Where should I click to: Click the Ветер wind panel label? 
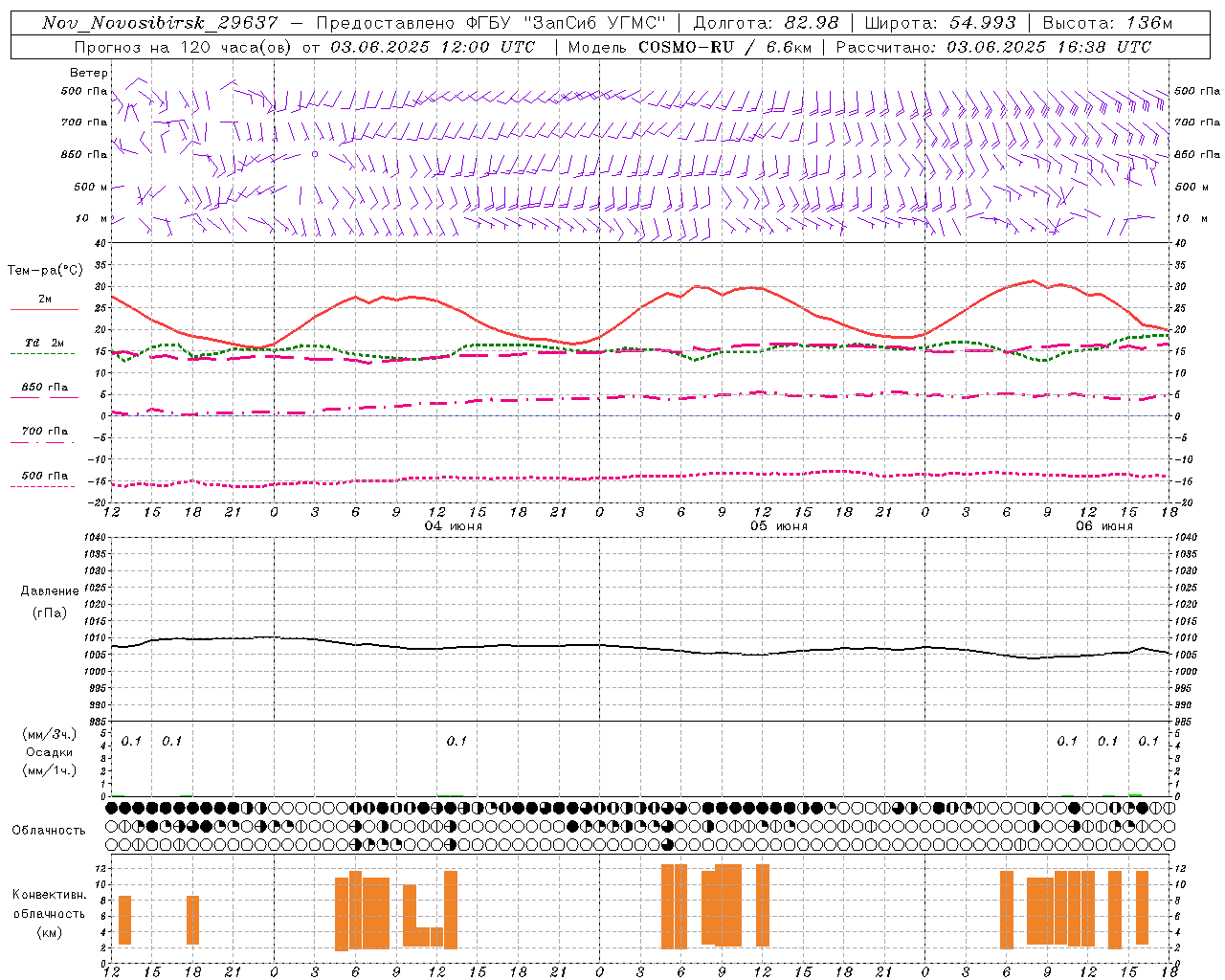pyautogui.click(x=89, y=73)
